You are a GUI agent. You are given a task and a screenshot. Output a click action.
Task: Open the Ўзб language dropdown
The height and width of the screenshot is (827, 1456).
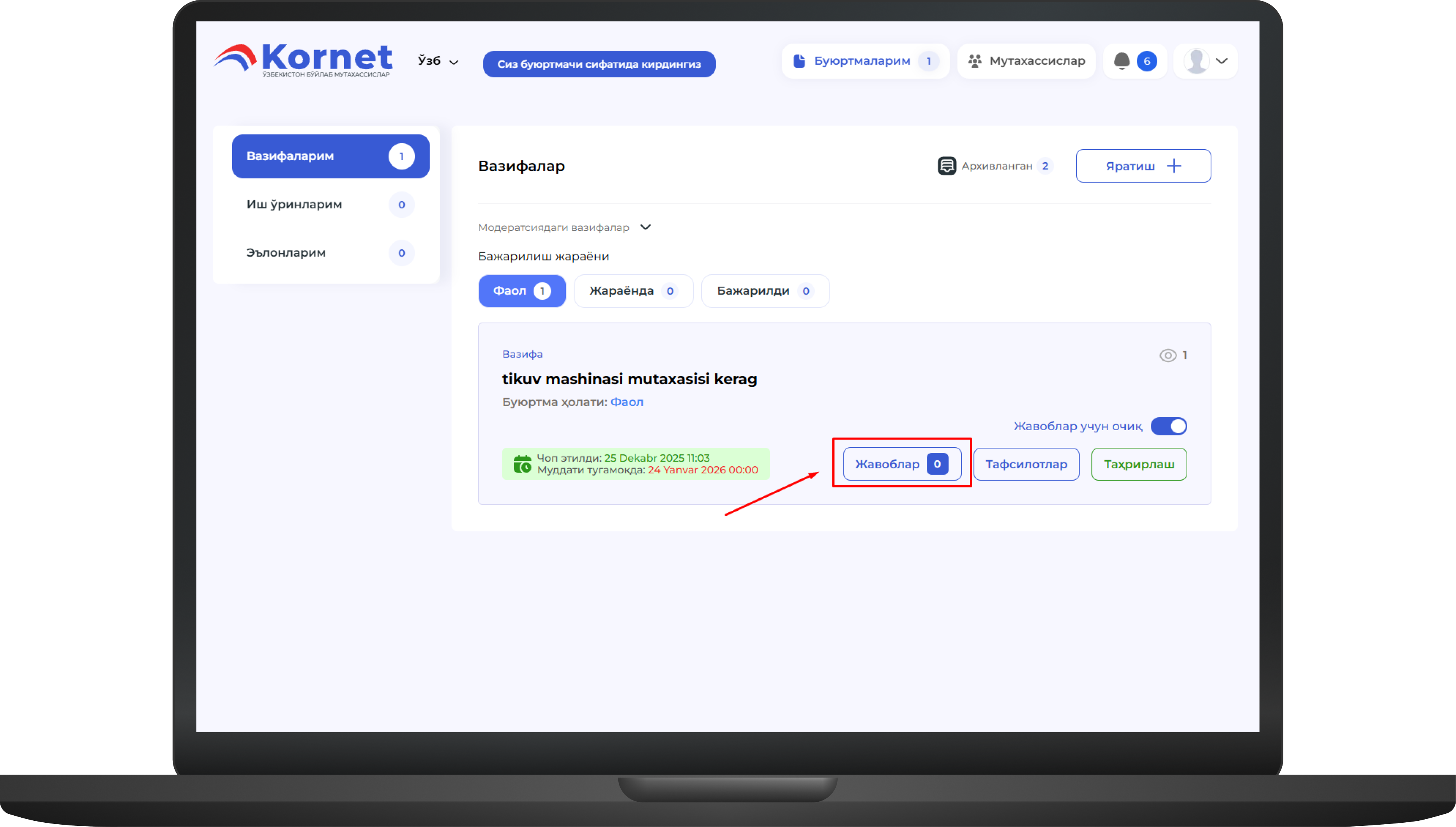pos(437,61)
